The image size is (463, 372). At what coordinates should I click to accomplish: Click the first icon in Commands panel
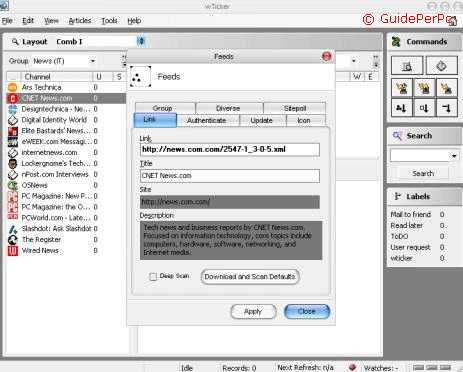click(407, 66)
